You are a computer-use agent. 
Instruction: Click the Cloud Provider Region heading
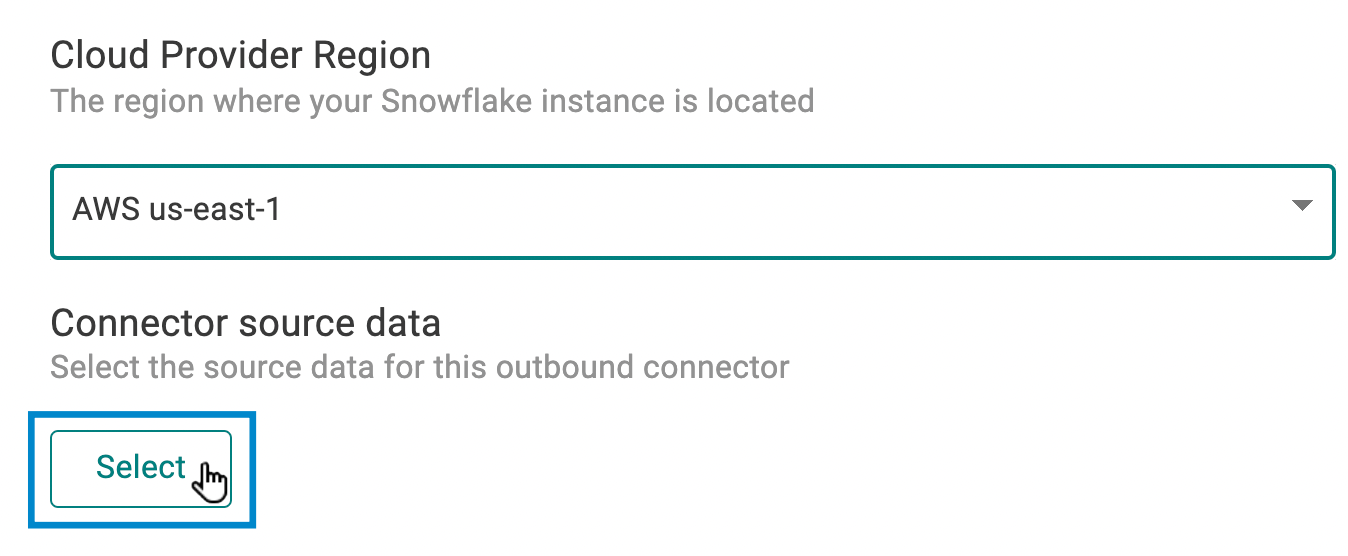(x=241, y=56)
